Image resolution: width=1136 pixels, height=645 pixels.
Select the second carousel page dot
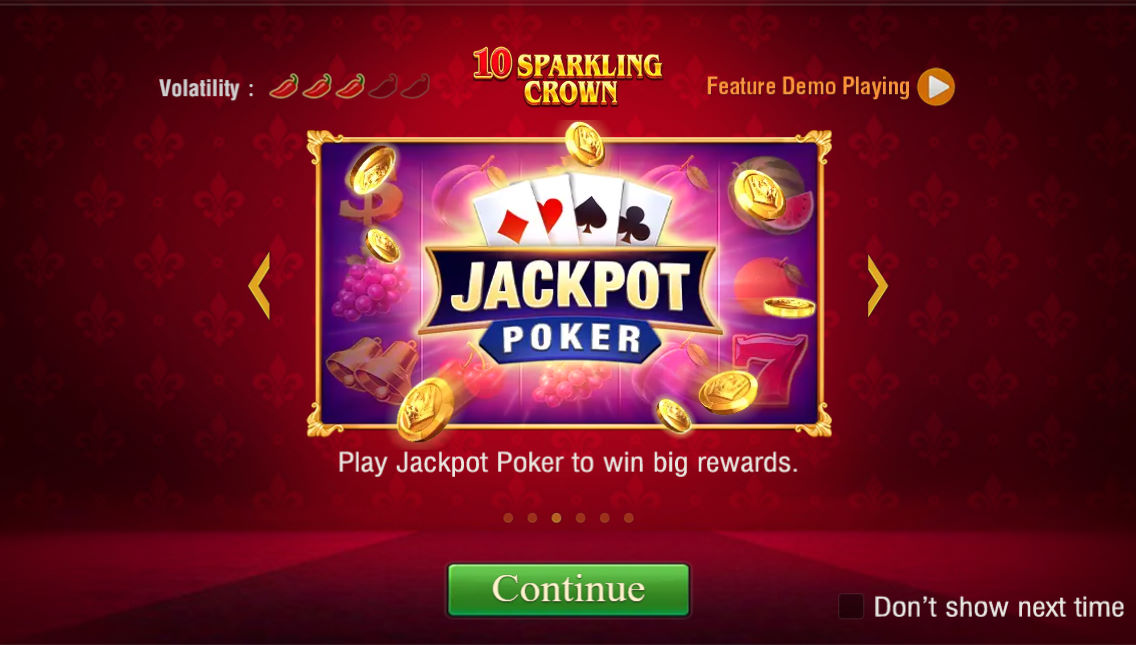532,517
